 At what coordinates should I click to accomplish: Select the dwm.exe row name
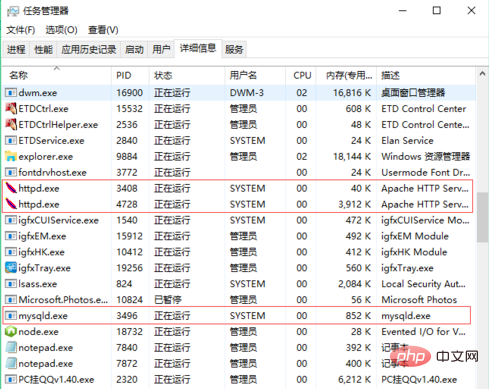click(38, 93)
